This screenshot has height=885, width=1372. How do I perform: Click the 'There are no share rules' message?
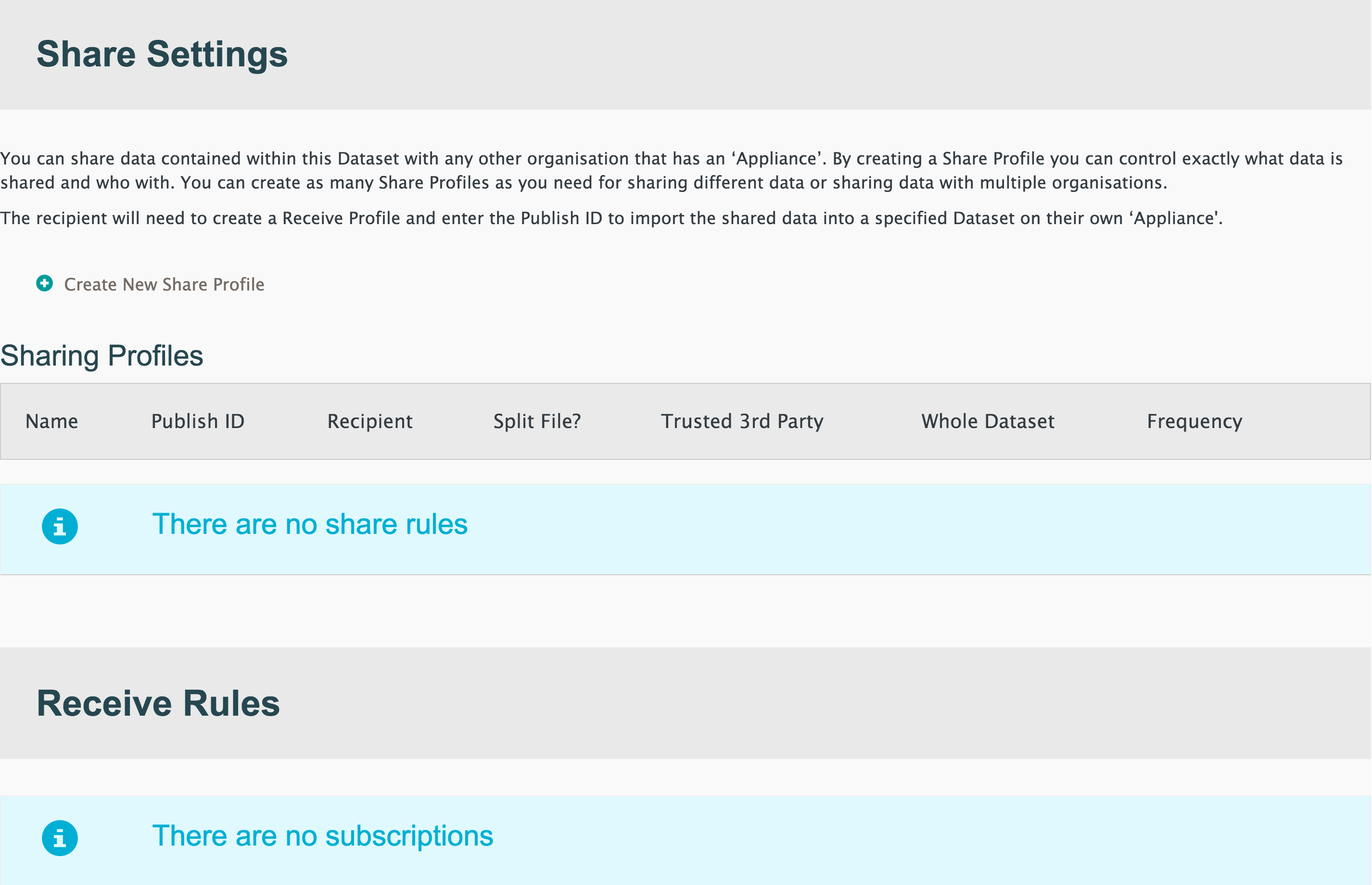(x=310, y=524)
